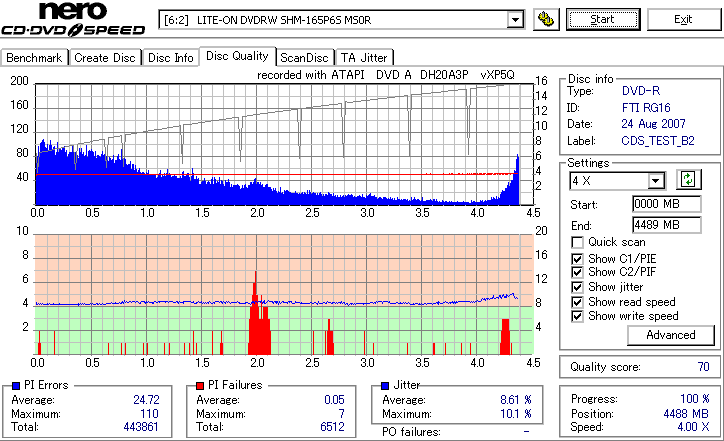Click the red PI Failures legend square

click(x=200, y=385)
